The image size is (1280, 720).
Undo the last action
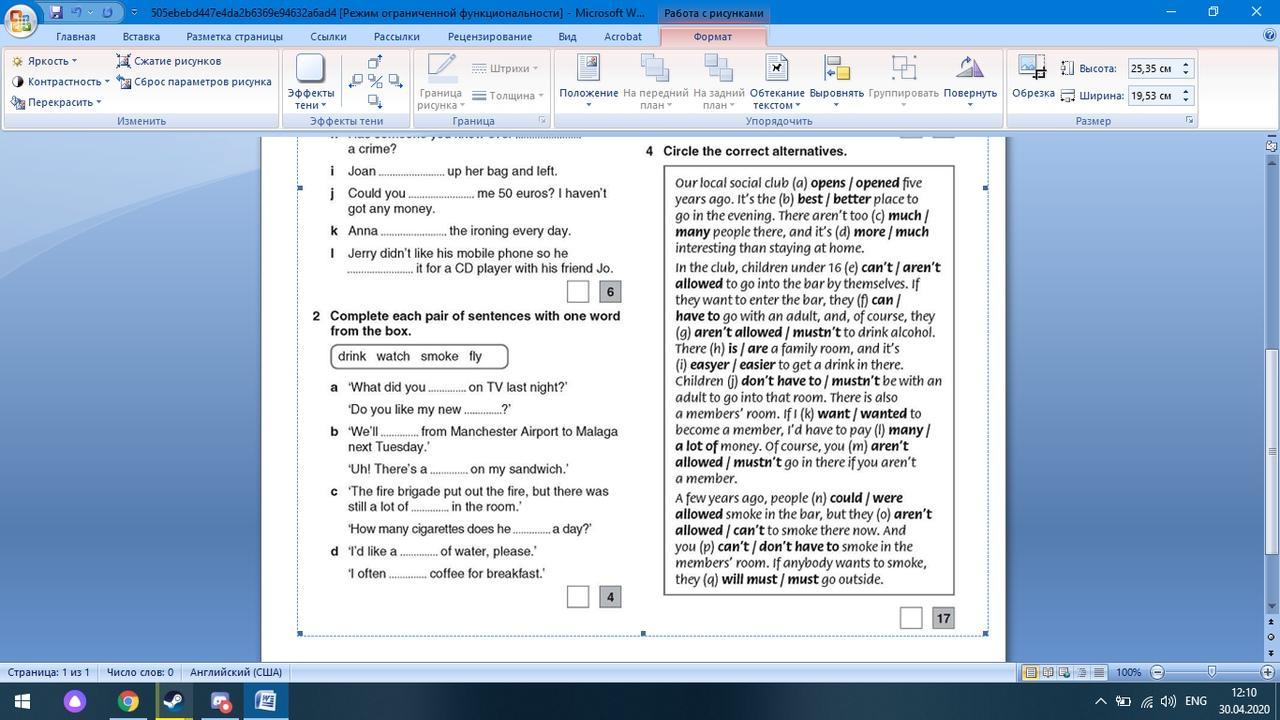coord(77,13)
